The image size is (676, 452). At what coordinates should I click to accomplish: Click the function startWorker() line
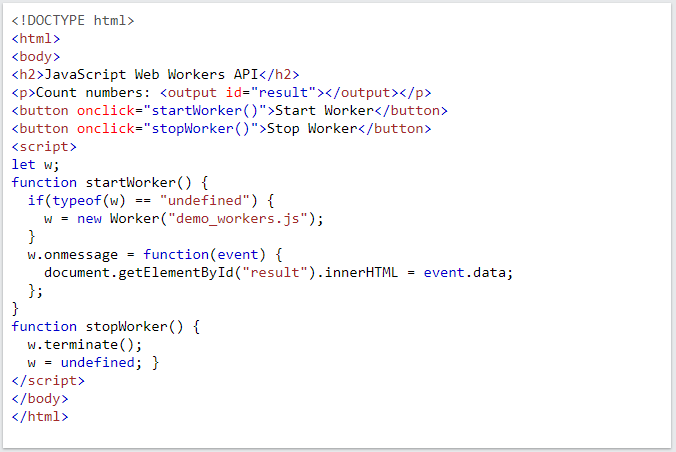point(110,182)
